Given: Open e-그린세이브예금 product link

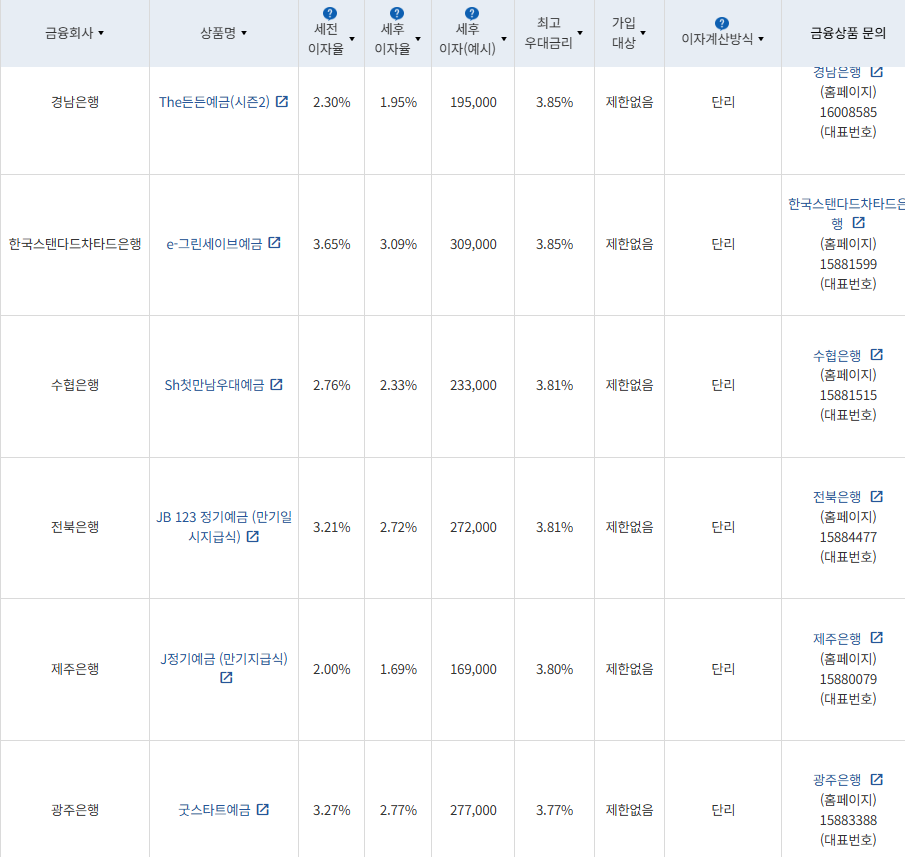Looking at the screenshot, I should (214, 244).
